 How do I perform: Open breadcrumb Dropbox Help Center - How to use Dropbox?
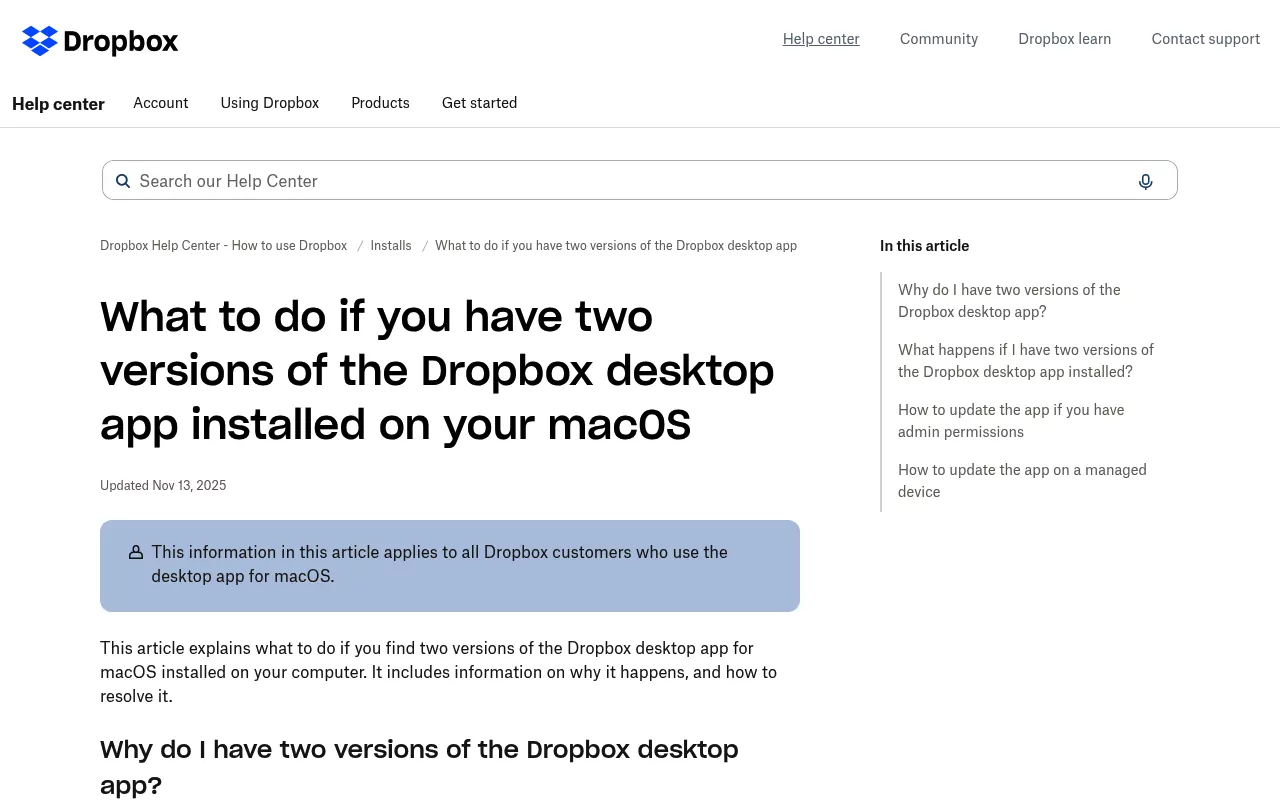tap(224, 245)
